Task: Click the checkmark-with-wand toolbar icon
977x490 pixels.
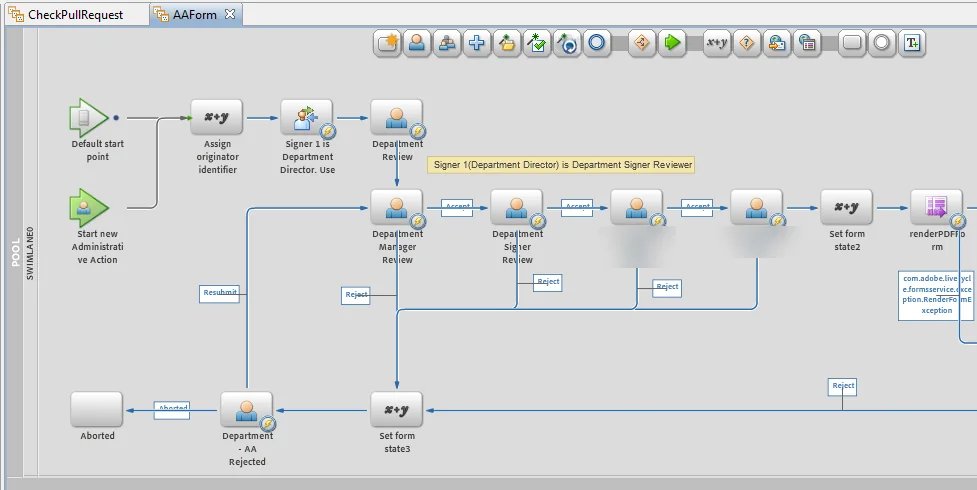Action: coord(536,43)
